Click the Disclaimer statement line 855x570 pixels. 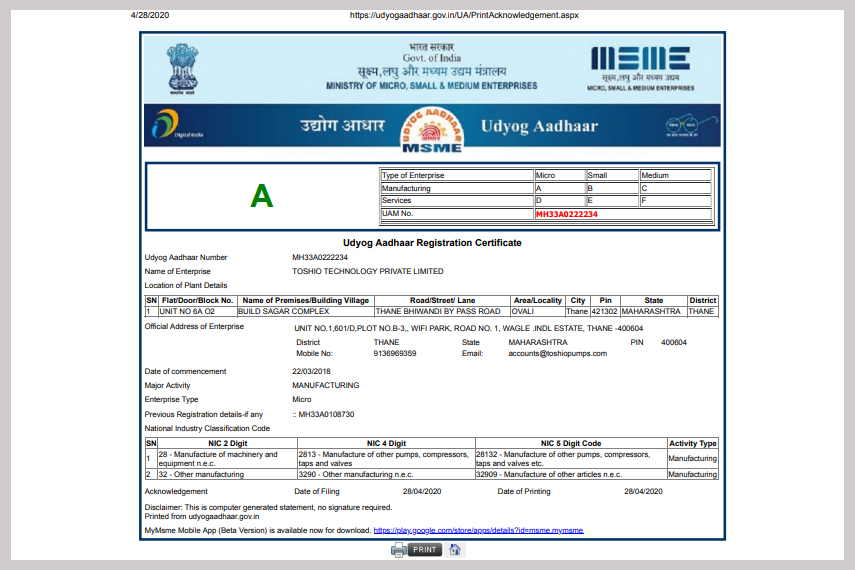268,507
